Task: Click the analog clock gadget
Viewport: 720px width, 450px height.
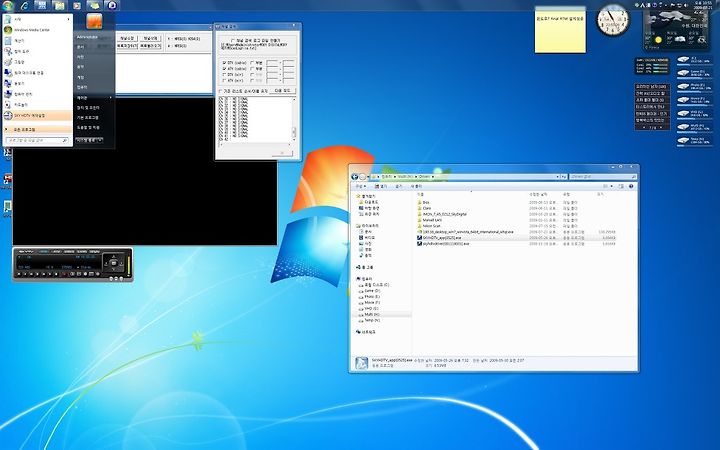Action: 613,20
